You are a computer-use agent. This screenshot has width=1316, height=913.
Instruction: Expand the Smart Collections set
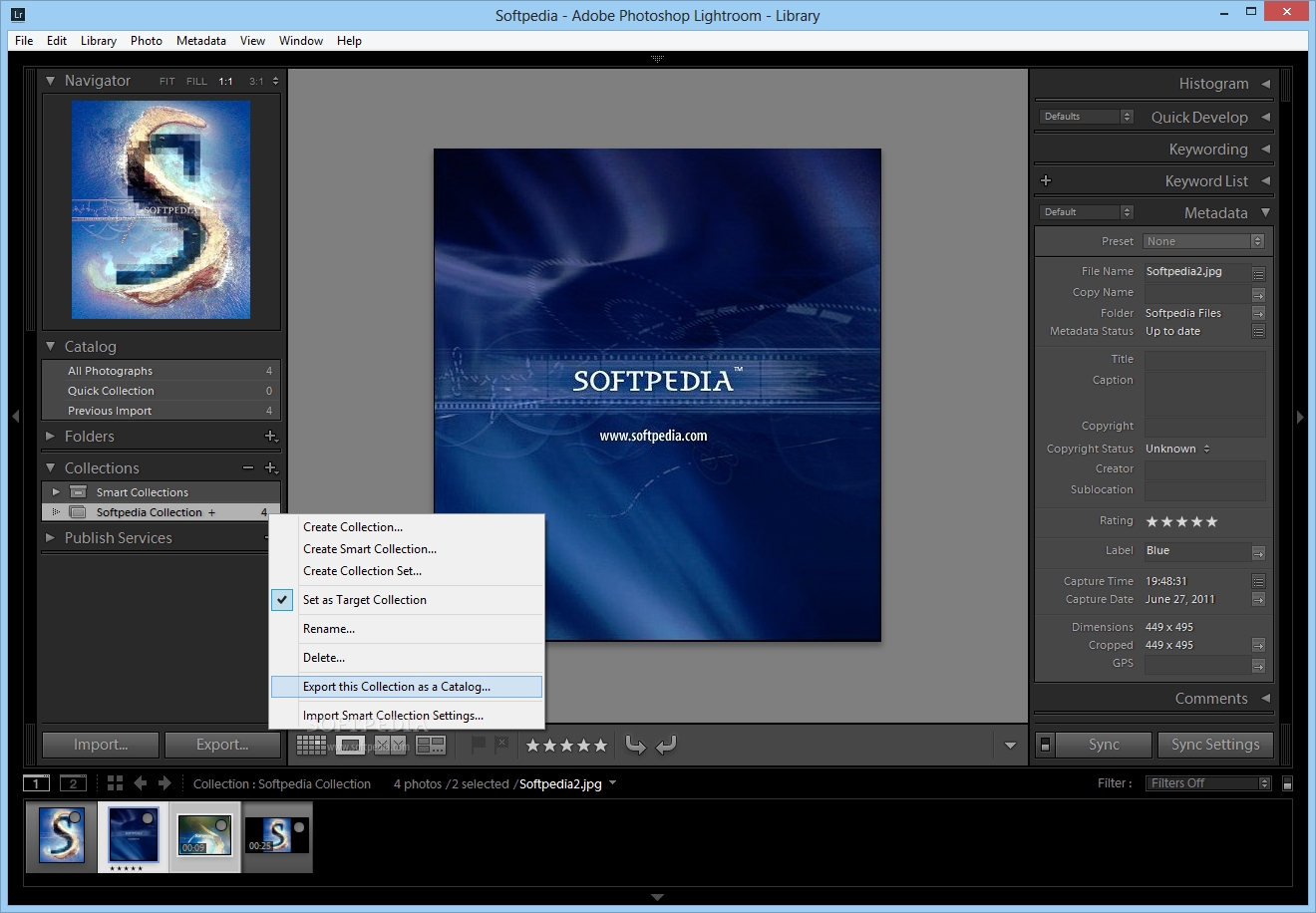pos(56,491)
